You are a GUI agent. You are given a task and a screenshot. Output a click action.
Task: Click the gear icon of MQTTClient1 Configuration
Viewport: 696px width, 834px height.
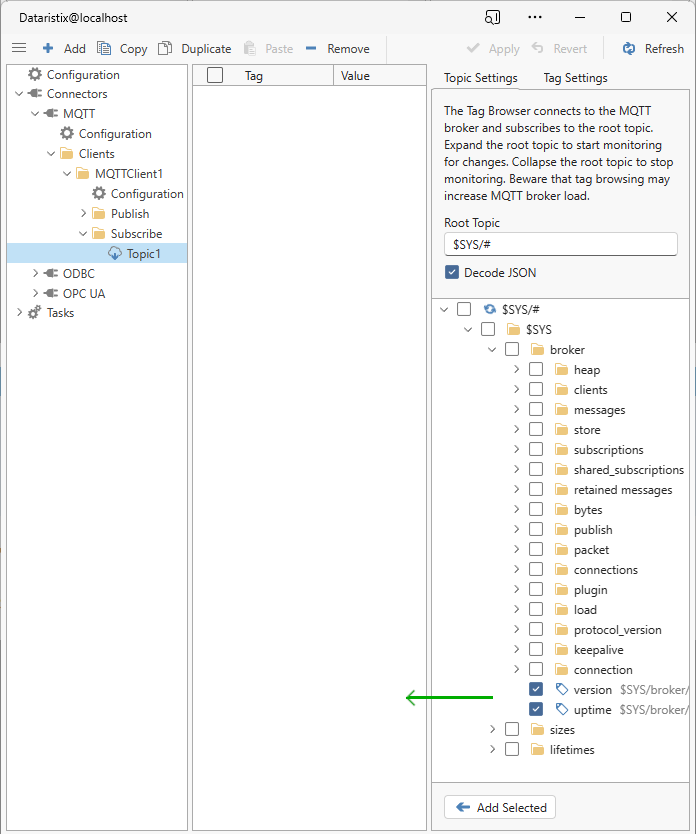tap(99, 194)
